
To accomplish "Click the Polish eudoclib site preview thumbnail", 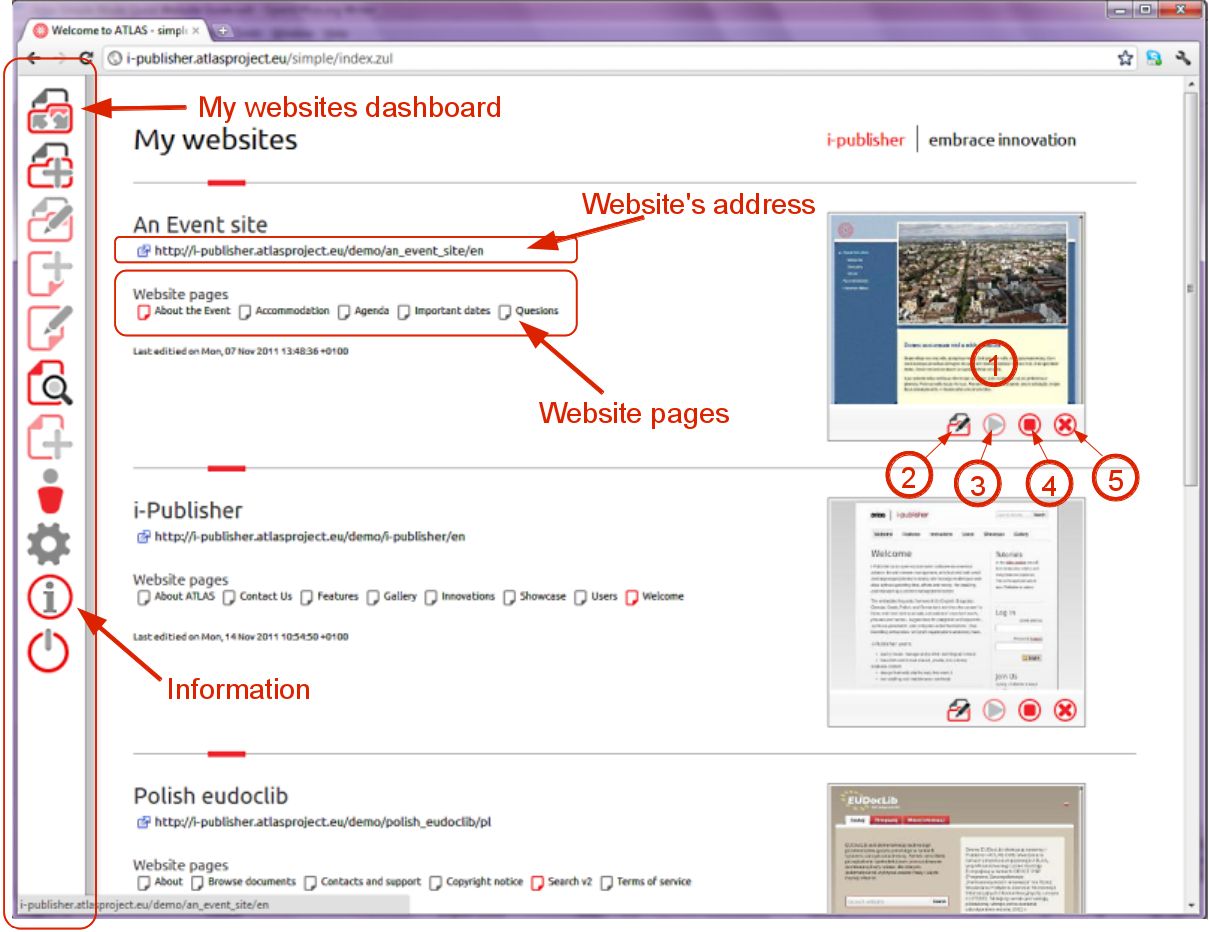I will [956, 850].
